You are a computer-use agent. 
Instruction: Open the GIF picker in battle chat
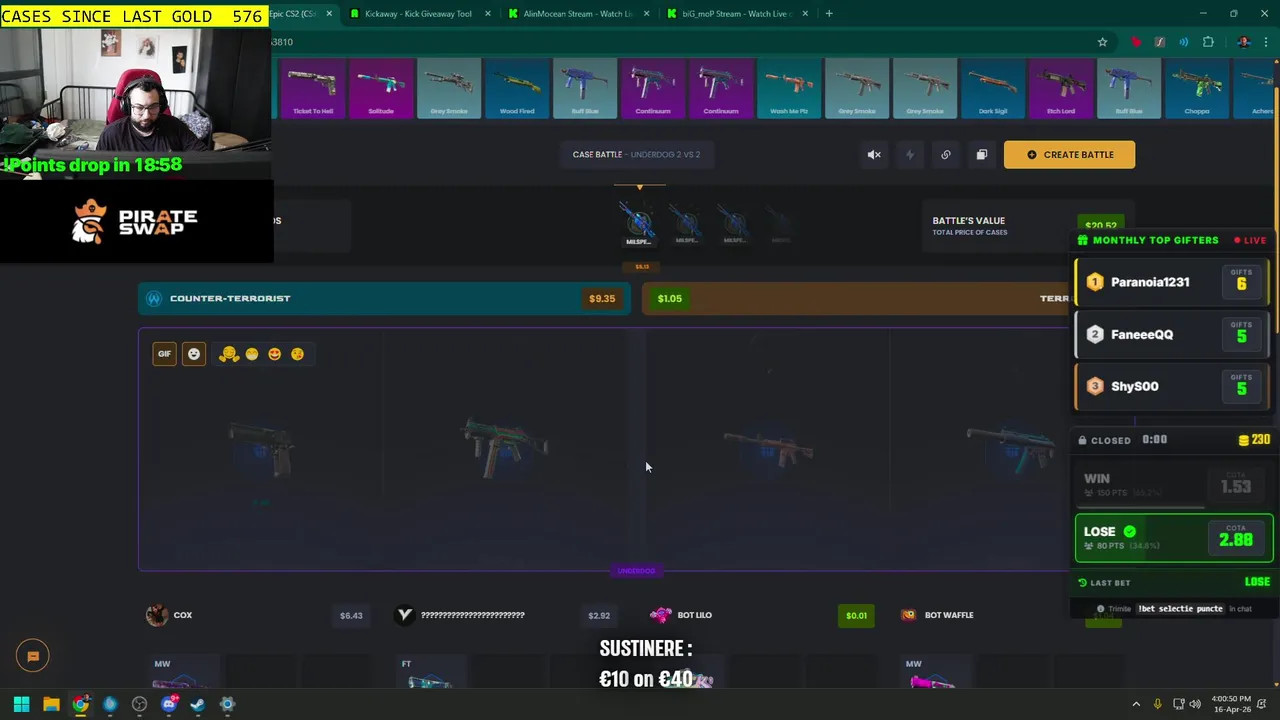coord(164,354)
